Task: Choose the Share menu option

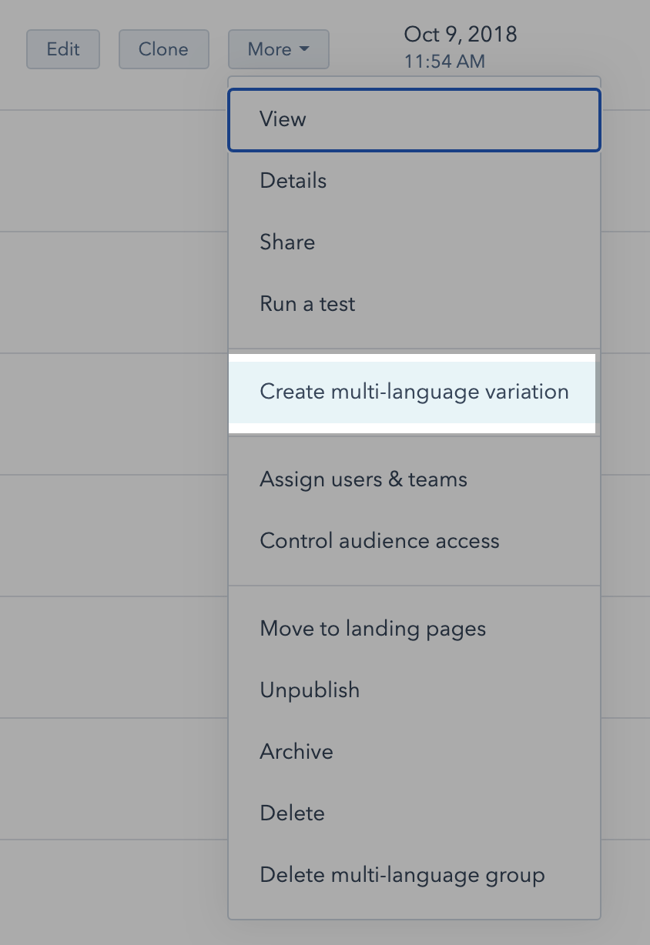Action: [x=414, y=242]
